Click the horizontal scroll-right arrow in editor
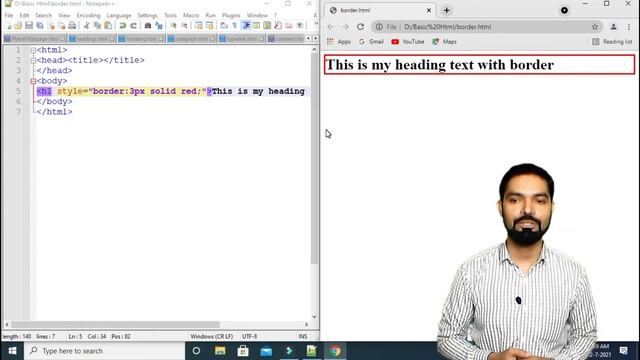640x360 pixels. 307,324
